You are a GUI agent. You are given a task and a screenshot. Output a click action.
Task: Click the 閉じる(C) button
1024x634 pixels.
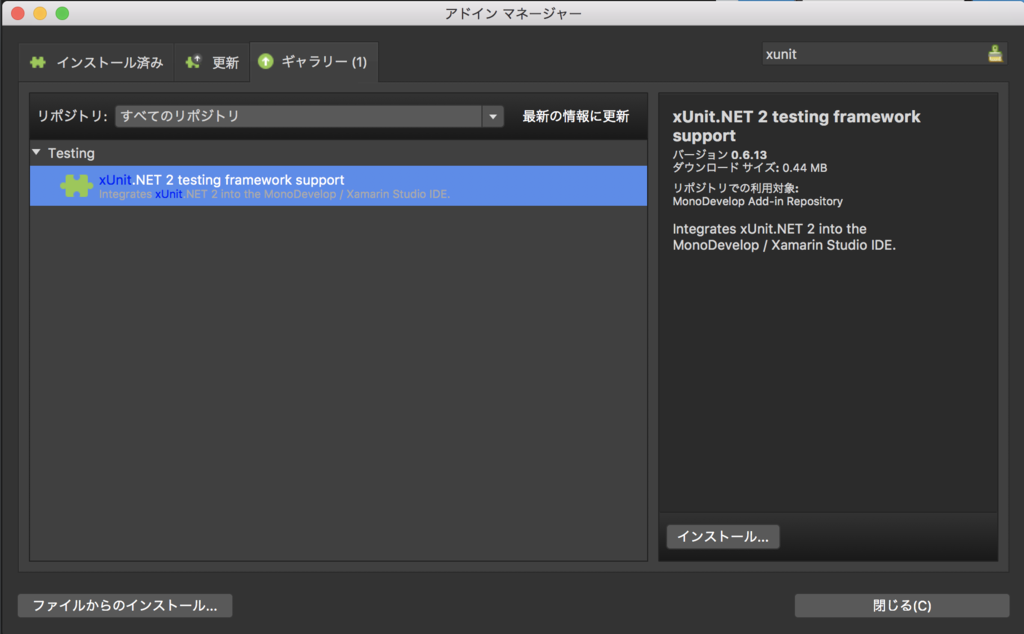pos(902,605)
